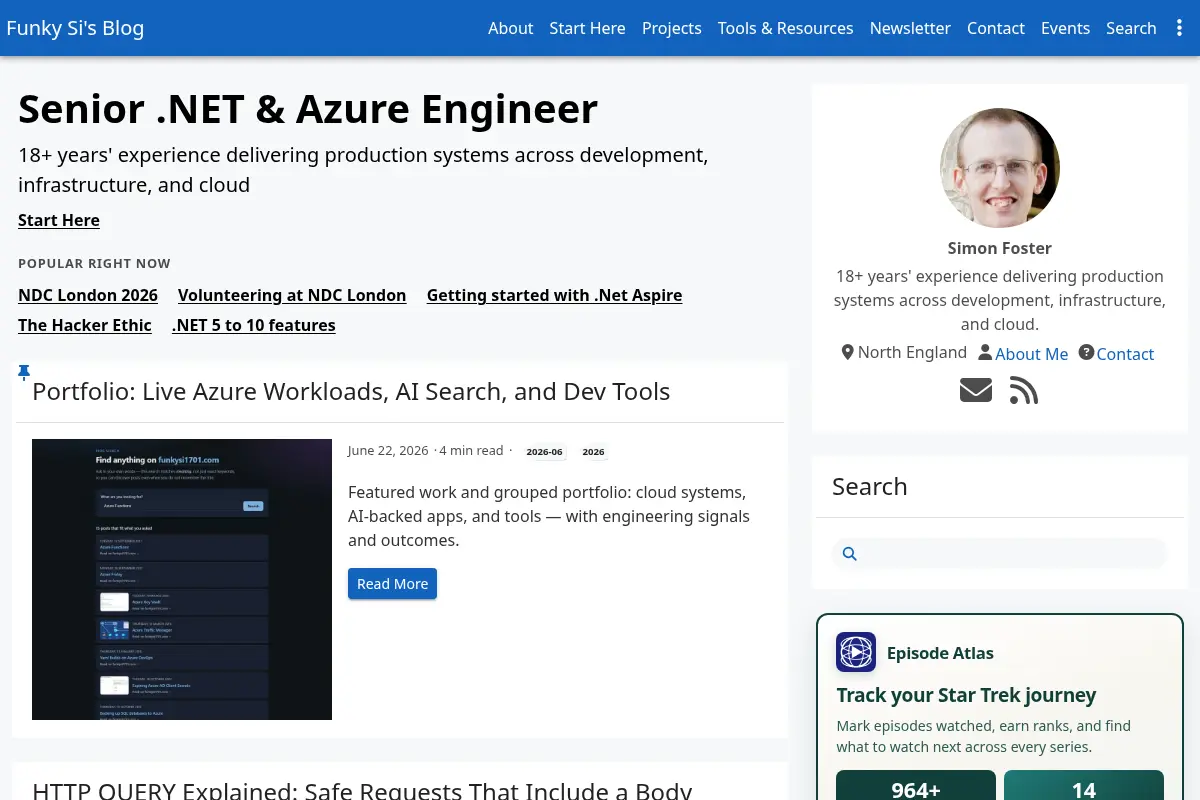Open the Contact link in profile card

pyautogui.click(x=1125, y=354)
